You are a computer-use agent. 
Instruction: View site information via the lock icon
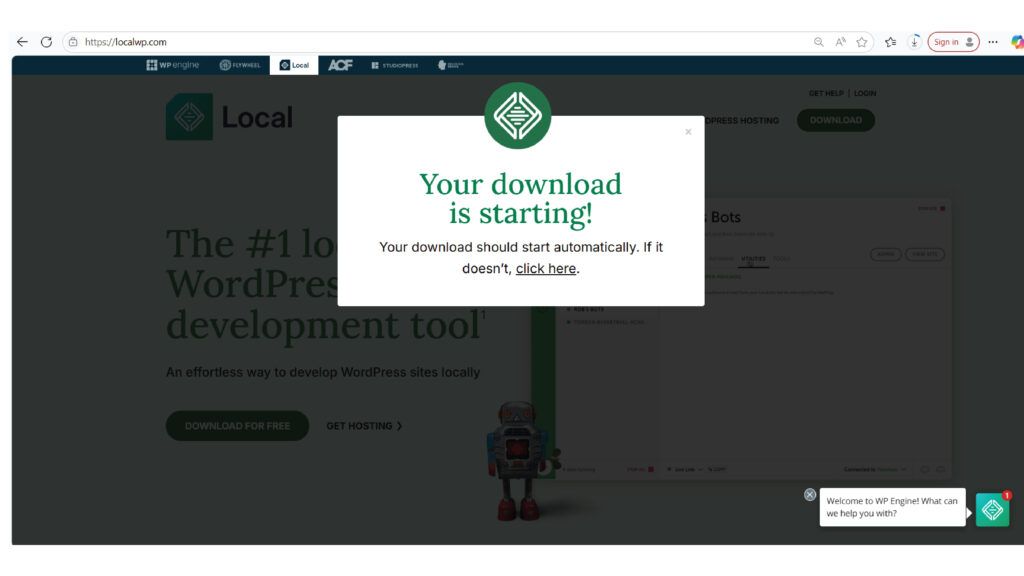[73, 42]
